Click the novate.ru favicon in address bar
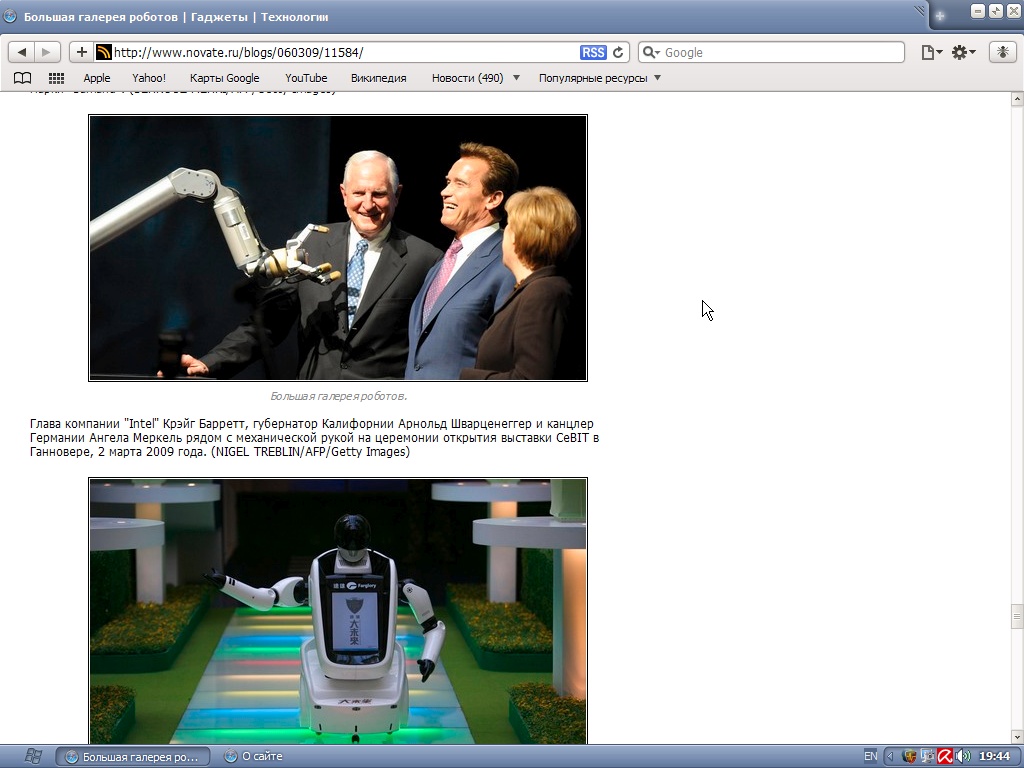 click(x=103, y=52)
